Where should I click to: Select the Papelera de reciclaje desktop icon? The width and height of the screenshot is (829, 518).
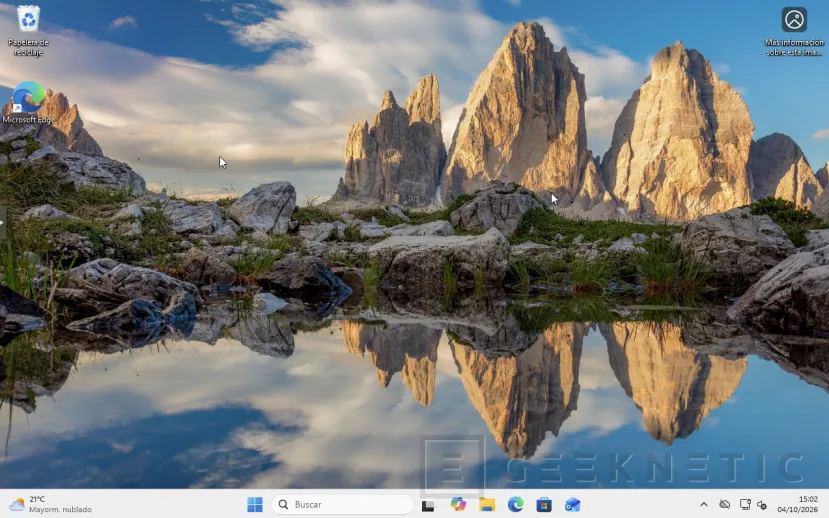(28, 30)
